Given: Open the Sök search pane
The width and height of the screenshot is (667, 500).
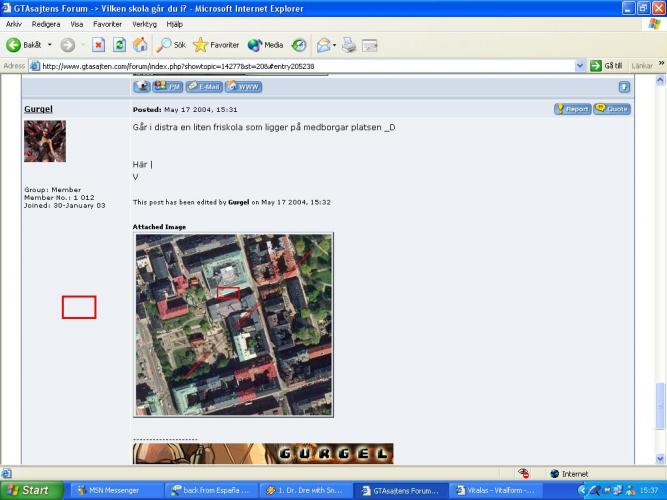Looking at the screenshot, I should pos(171,45).
